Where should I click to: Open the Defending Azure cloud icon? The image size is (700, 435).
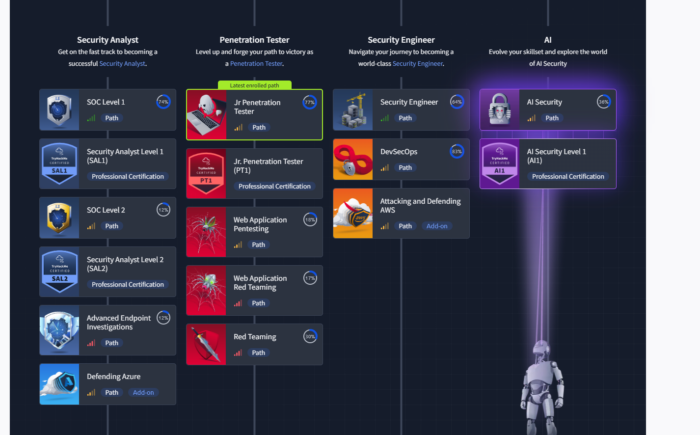59,384
